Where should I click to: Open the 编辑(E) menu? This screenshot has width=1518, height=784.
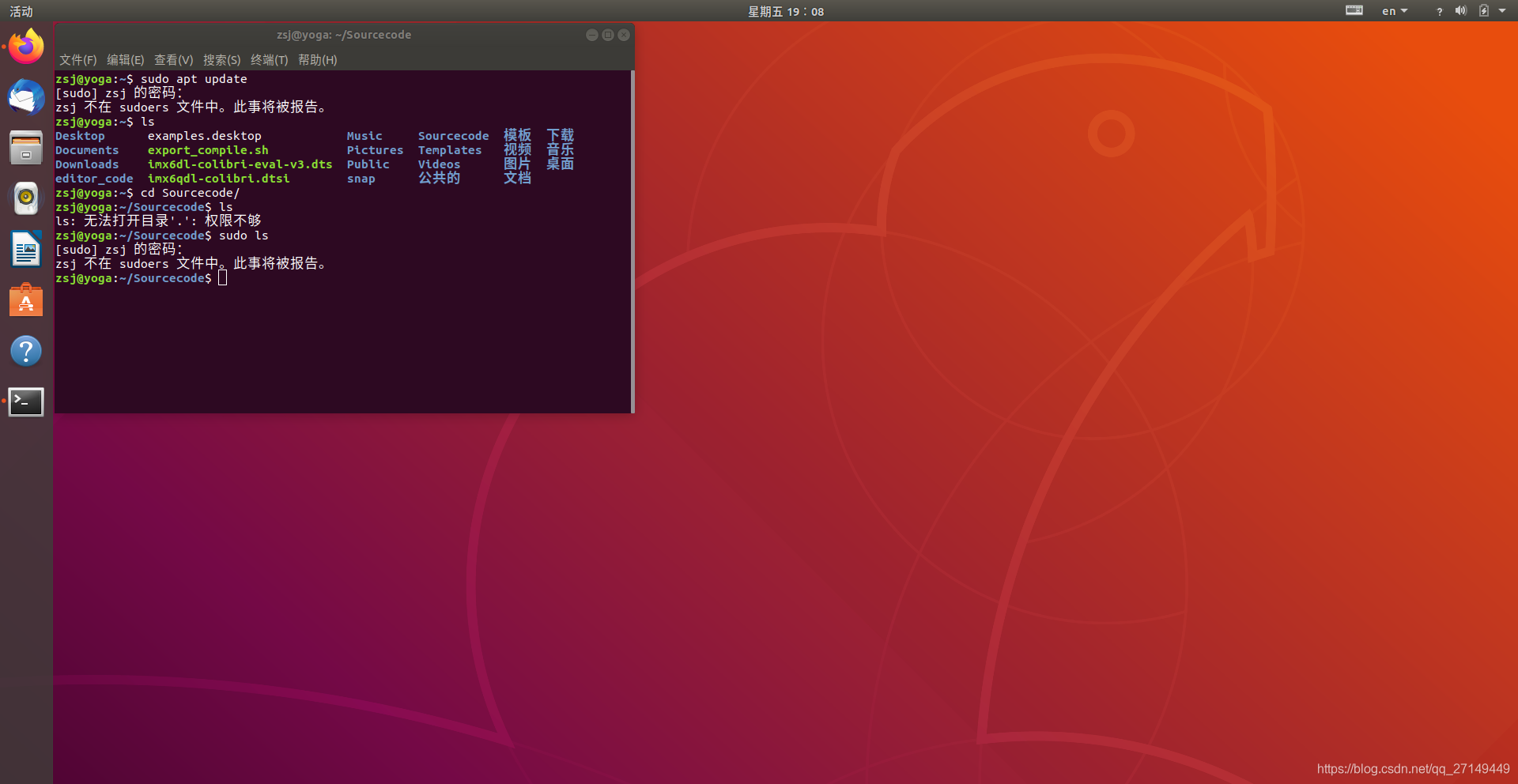(126, 60)
